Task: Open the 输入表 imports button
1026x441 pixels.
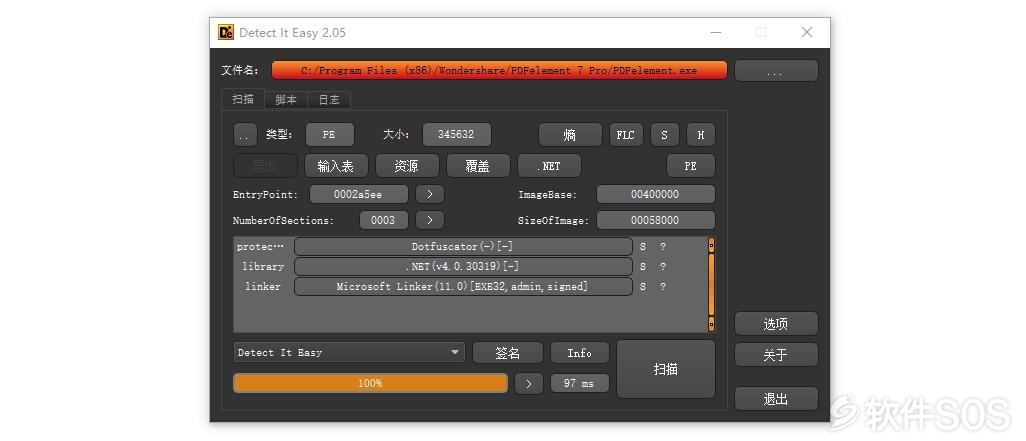Action: 336,166
